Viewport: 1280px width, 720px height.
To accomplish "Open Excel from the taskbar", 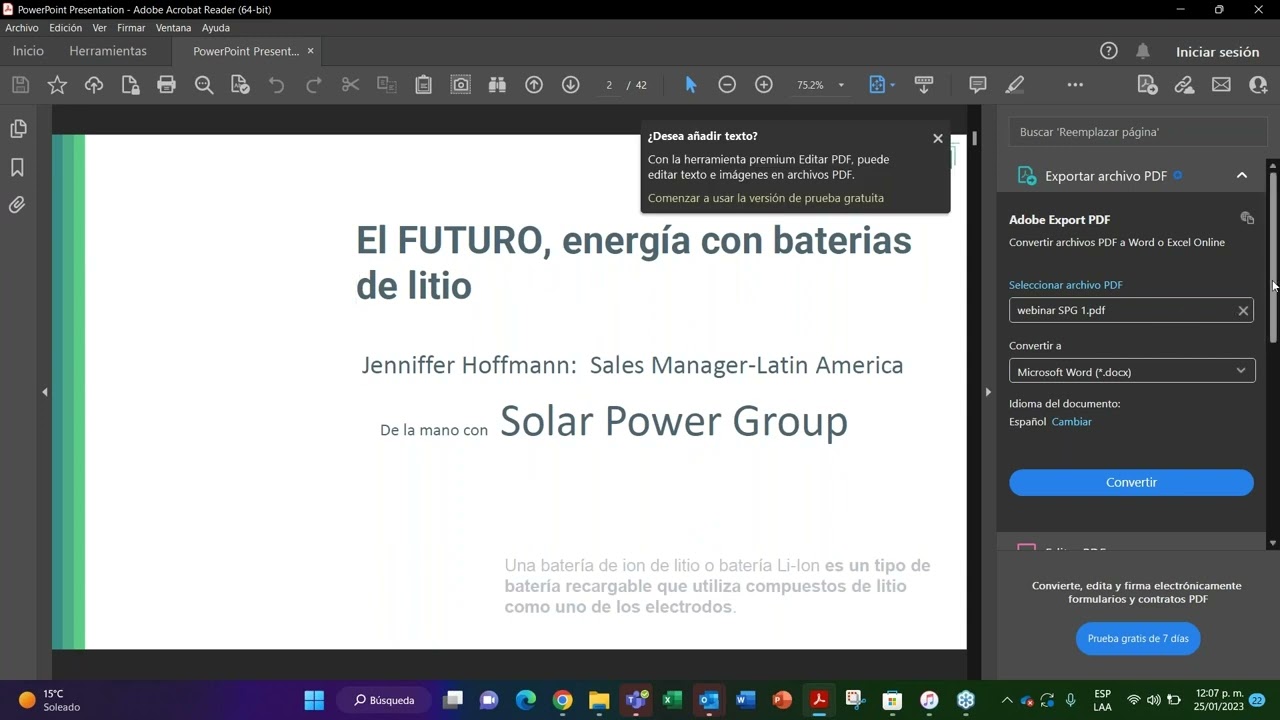I will (x=672, y=700).
